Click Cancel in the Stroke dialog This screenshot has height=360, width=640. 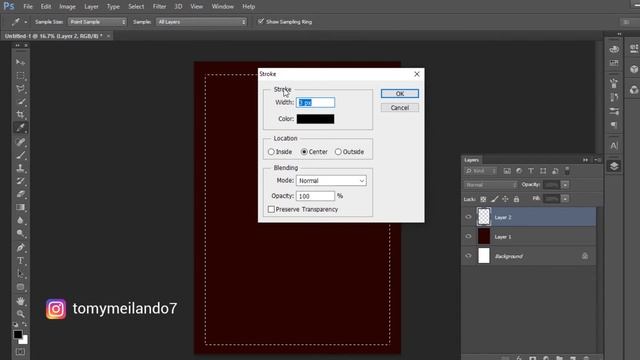click(x=400, y=108)
